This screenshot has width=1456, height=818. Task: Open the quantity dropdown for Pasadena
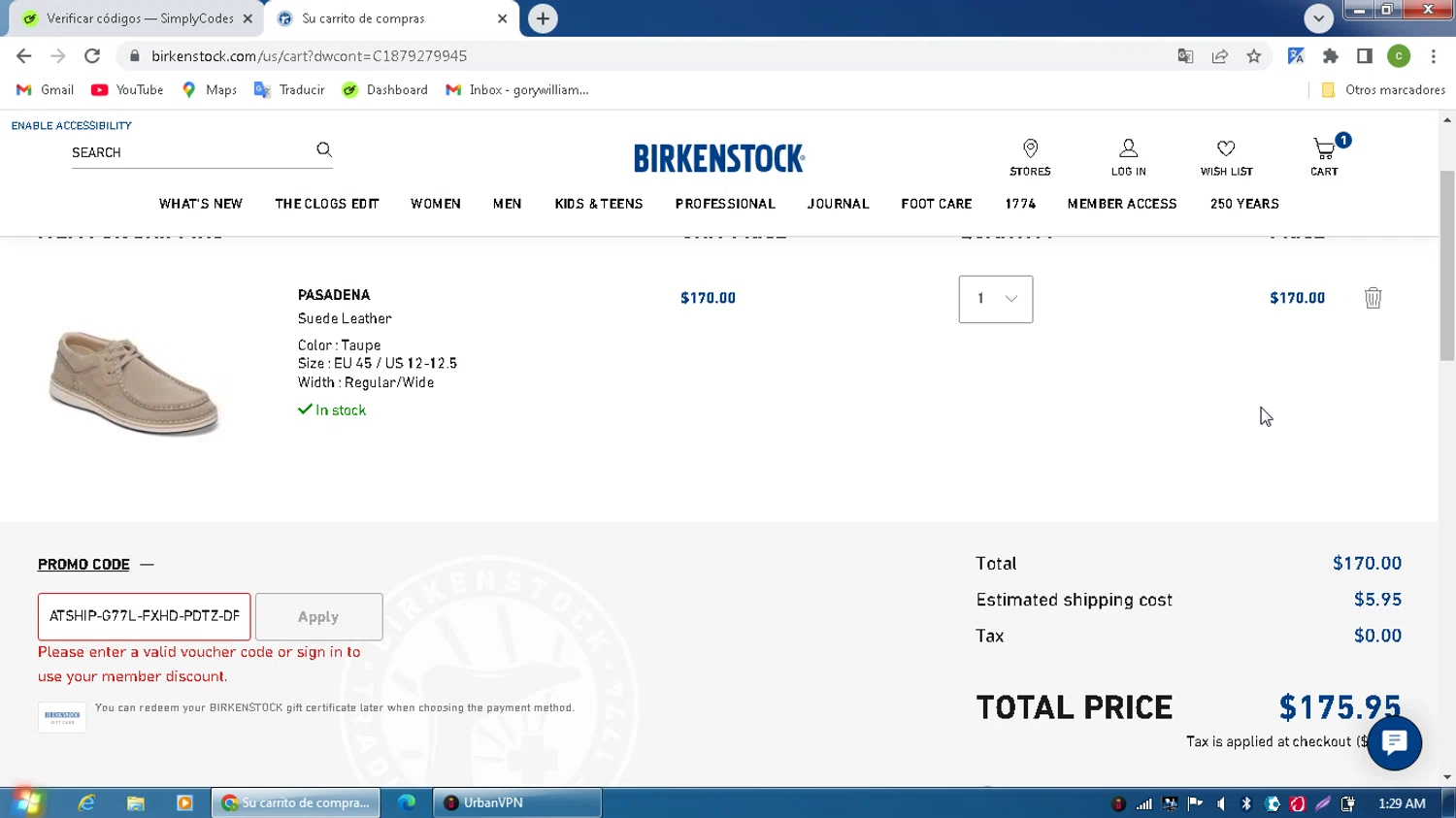996,299
